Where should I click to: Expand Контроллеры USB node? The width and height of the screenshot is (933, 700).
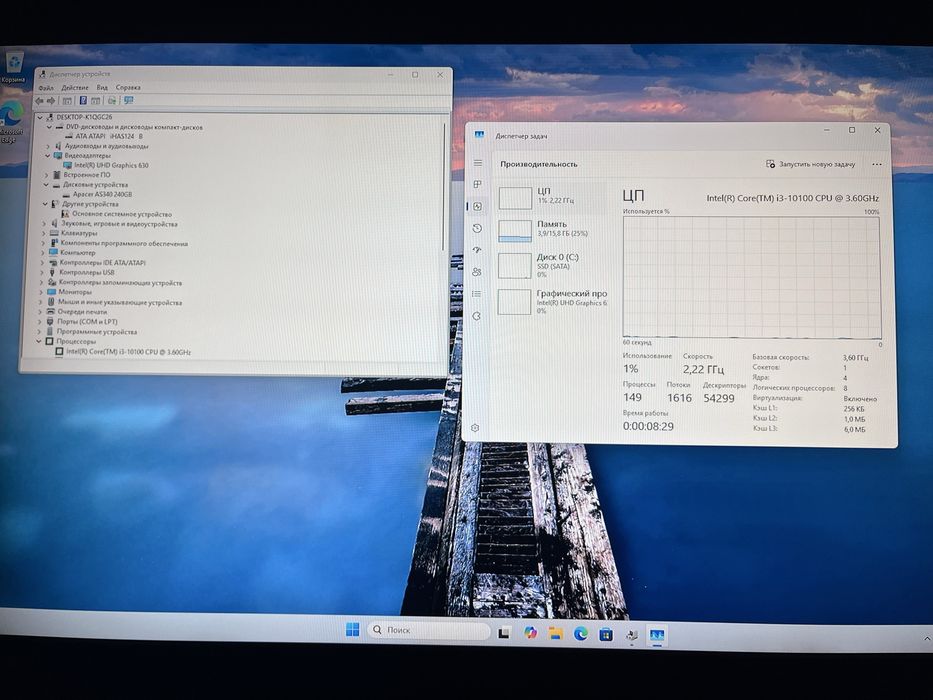click(43, 273)
